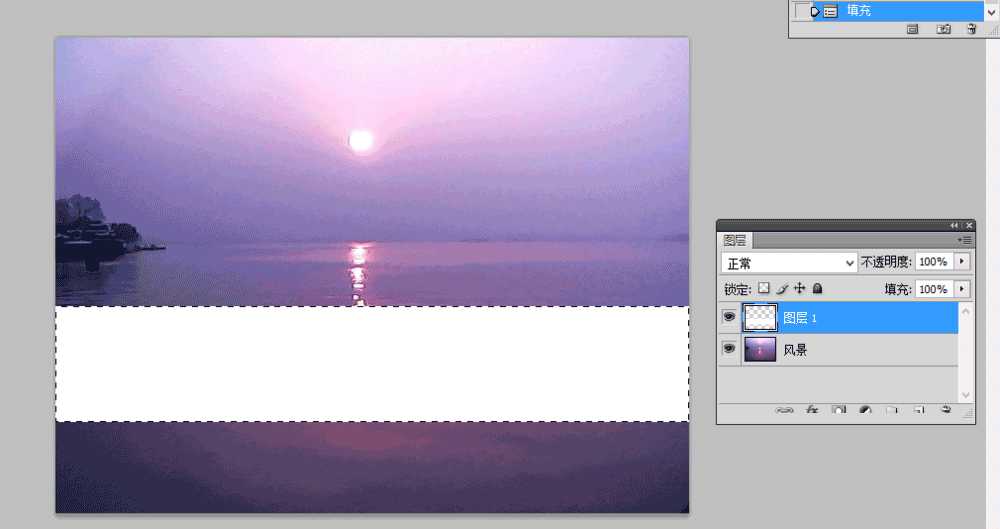
Task: Delete layer using Layers trash icon
Action: (946, 410)
